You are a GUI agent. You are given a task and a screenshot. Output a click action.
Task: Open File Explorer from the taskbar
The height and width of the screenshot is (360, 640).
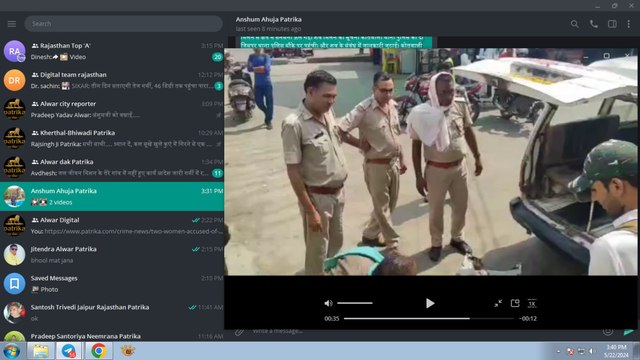pyautogui.click(x=41, y=351)
